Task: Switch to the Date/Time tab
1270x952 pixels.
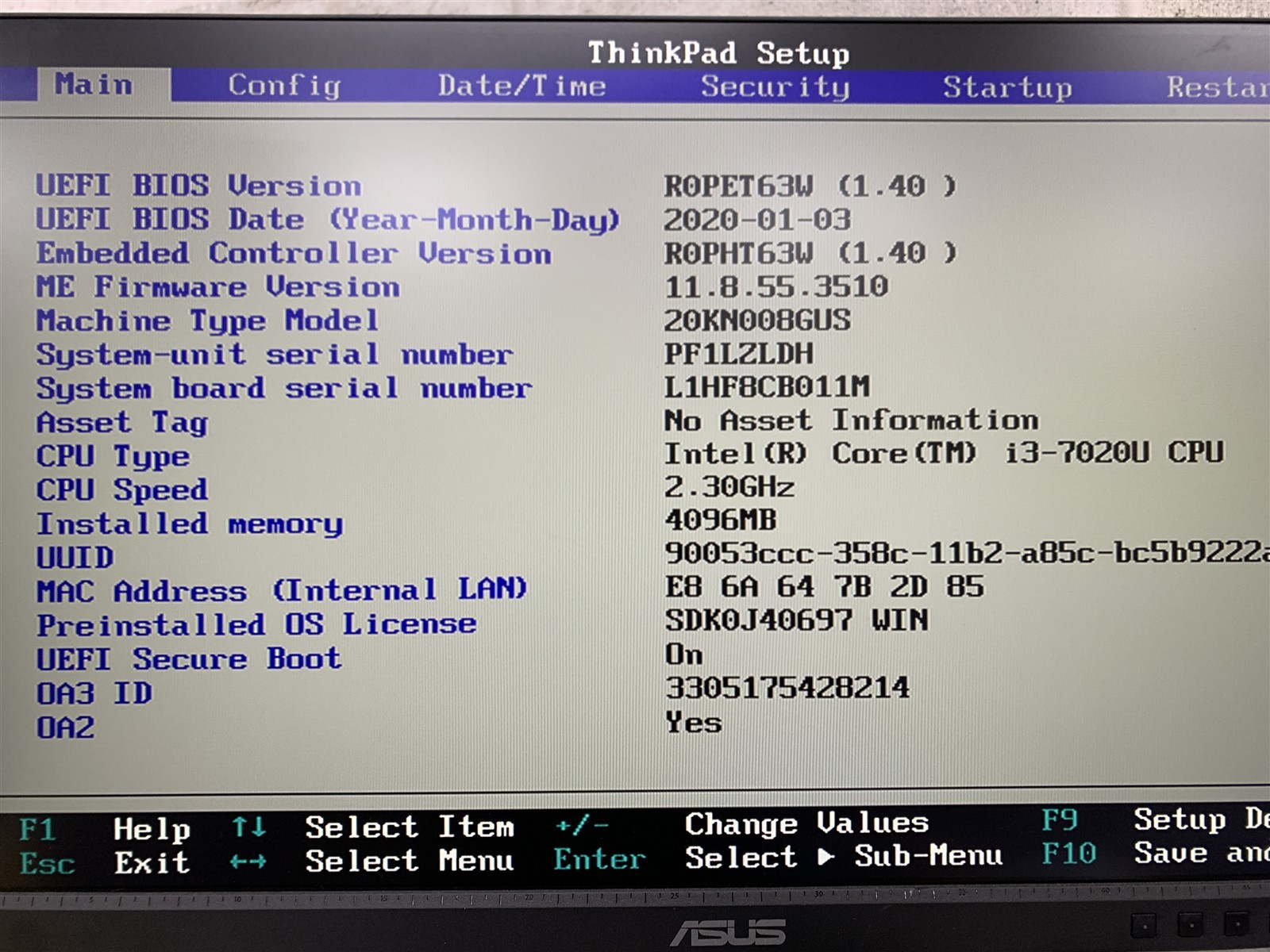Action: coord(521,86)
